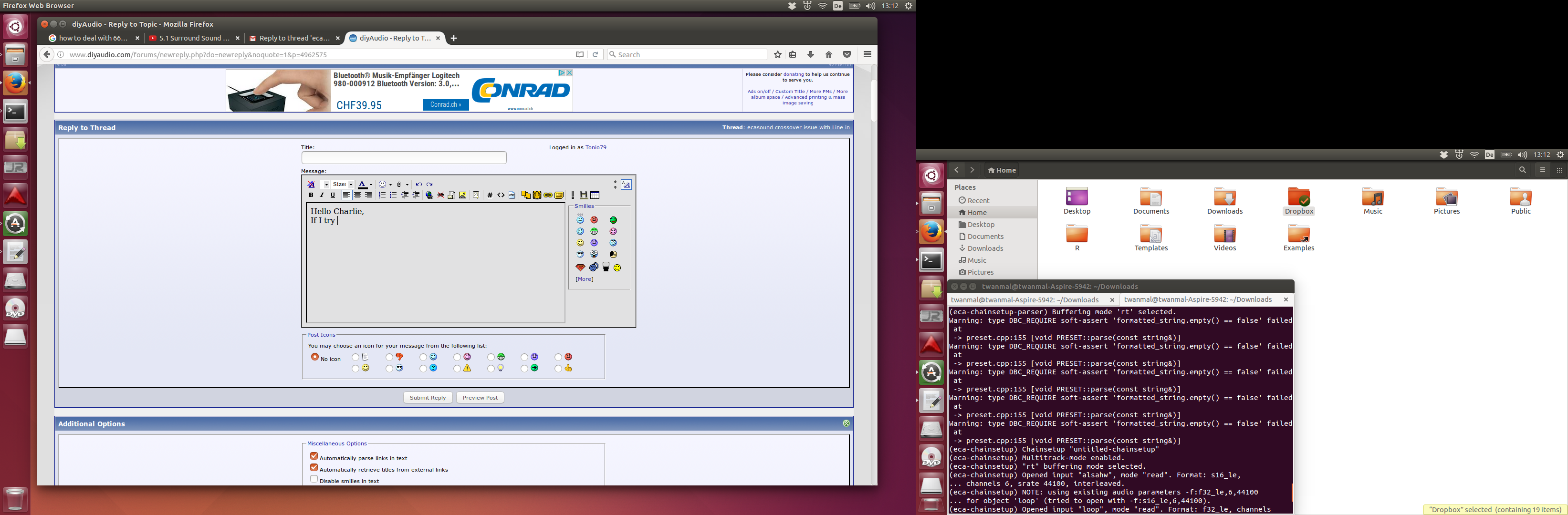
Task: Apply the current text color (A swatch)
Action: [363, 185]
